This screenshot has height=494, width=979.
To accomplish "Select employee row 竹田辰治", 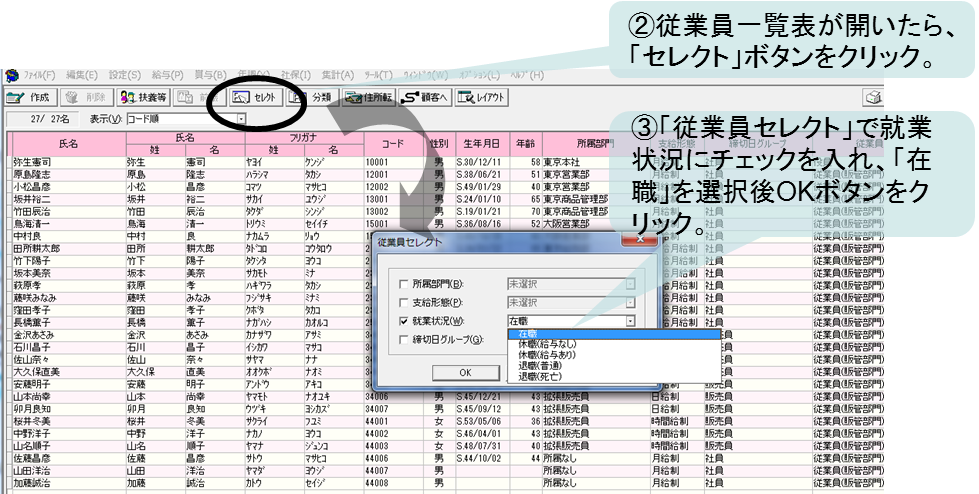I will tap(445, 211).
